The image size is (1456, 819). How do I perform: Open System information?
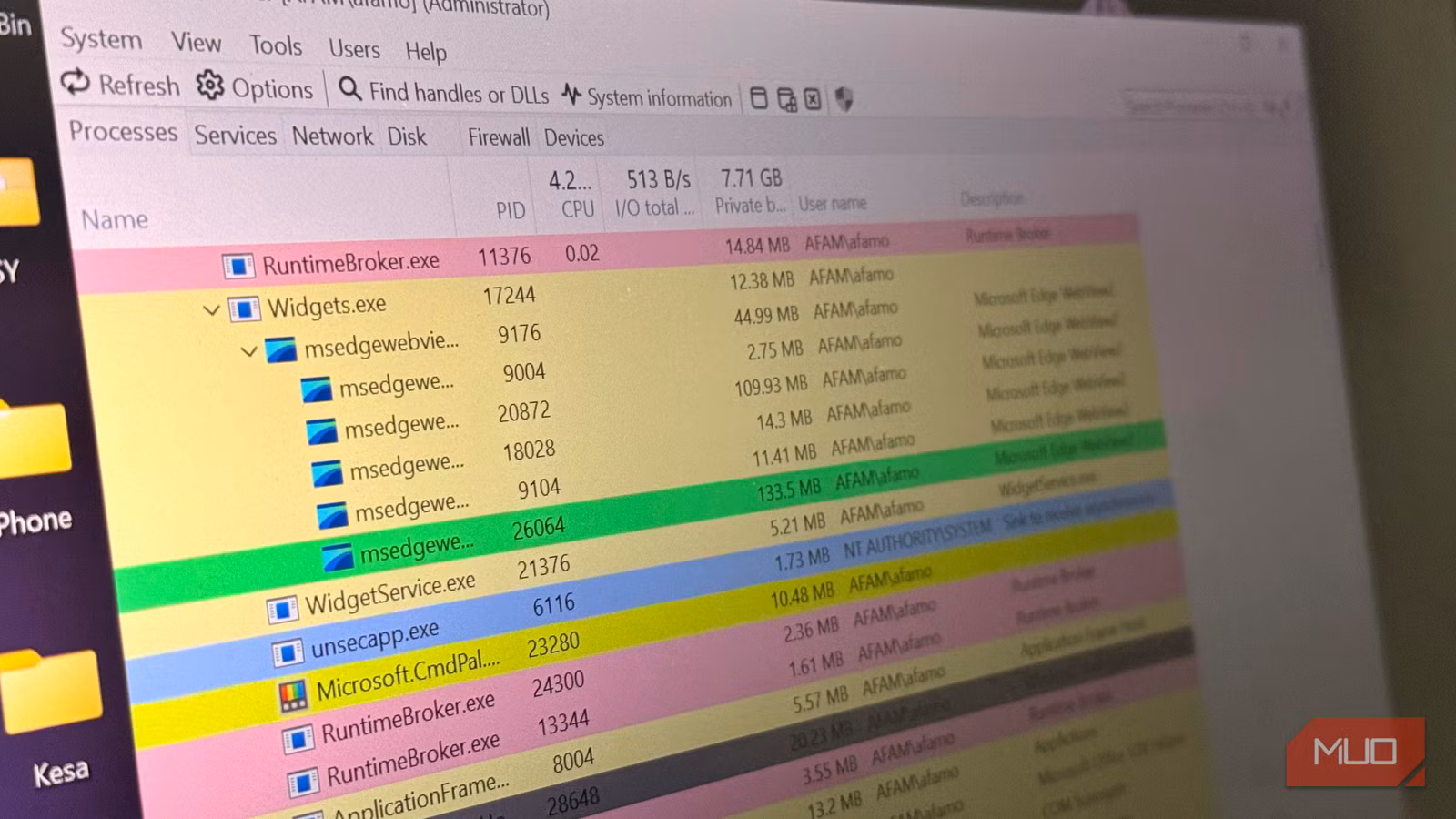647,96
